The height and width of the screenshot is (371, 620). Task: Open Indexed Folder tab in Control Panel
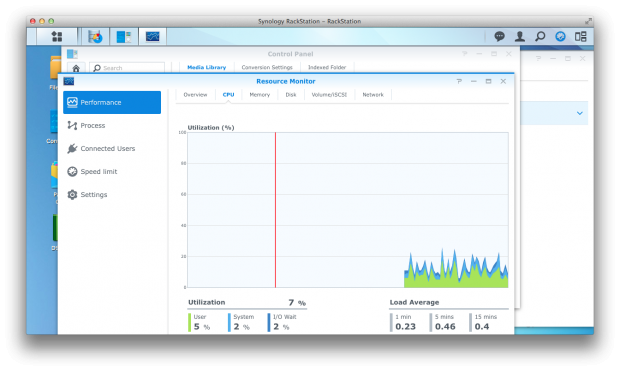(x=327, y=67)
